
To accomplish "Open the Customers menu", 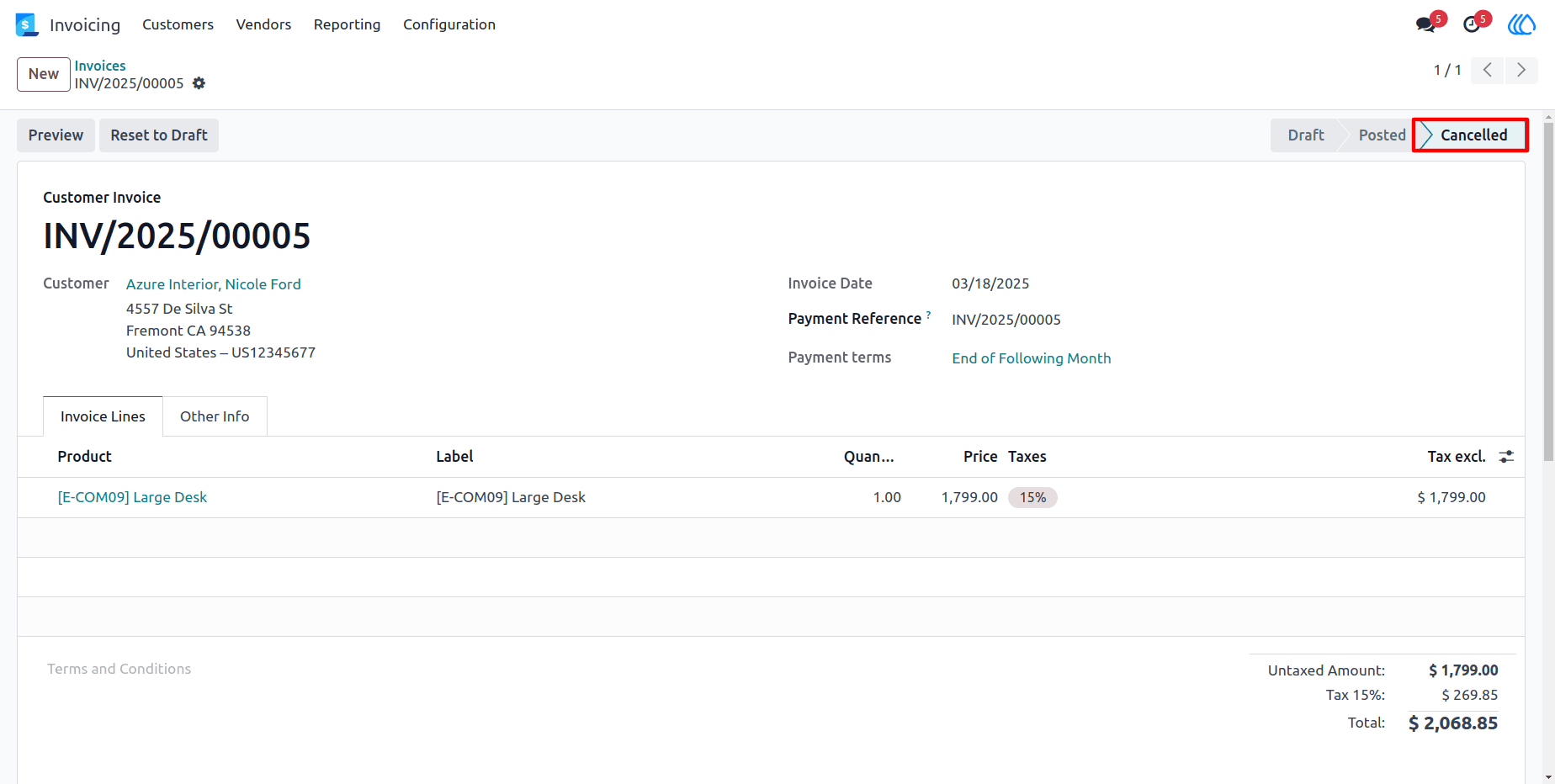I will click(x=178, y=24).
